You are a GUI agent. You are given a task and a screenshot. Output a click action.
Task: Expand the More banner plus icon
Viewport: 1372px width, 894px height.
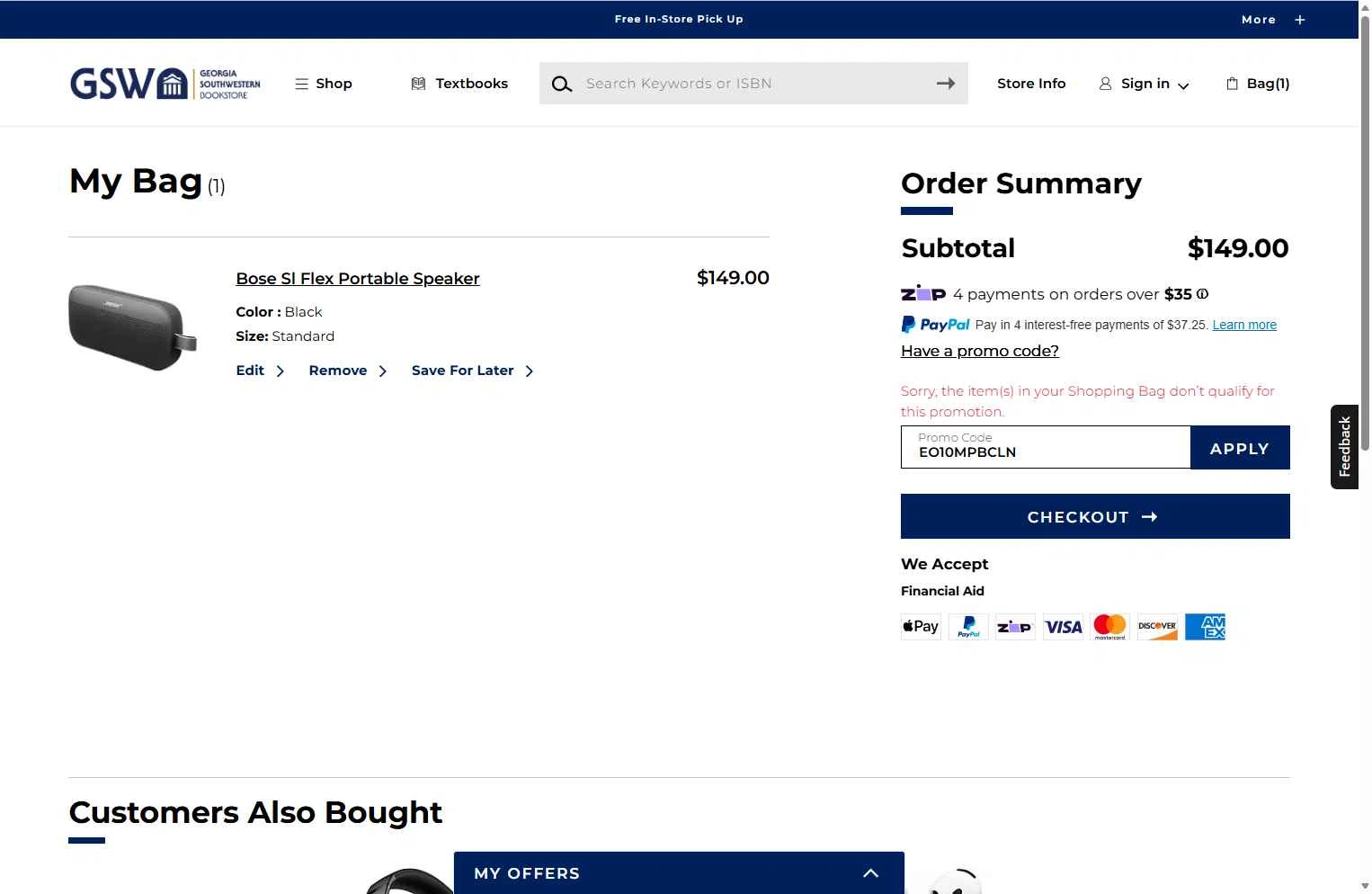(1299, 20)
